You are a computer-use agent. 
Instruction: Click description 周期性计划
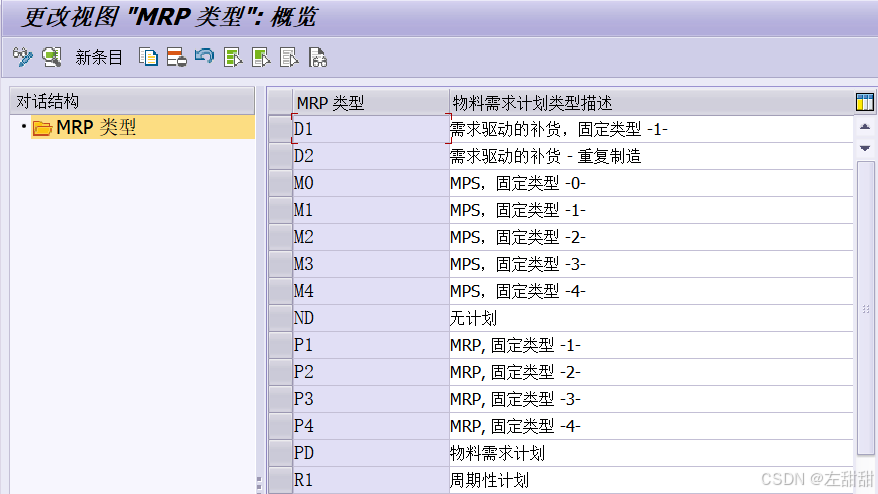(x=651, y=480)
